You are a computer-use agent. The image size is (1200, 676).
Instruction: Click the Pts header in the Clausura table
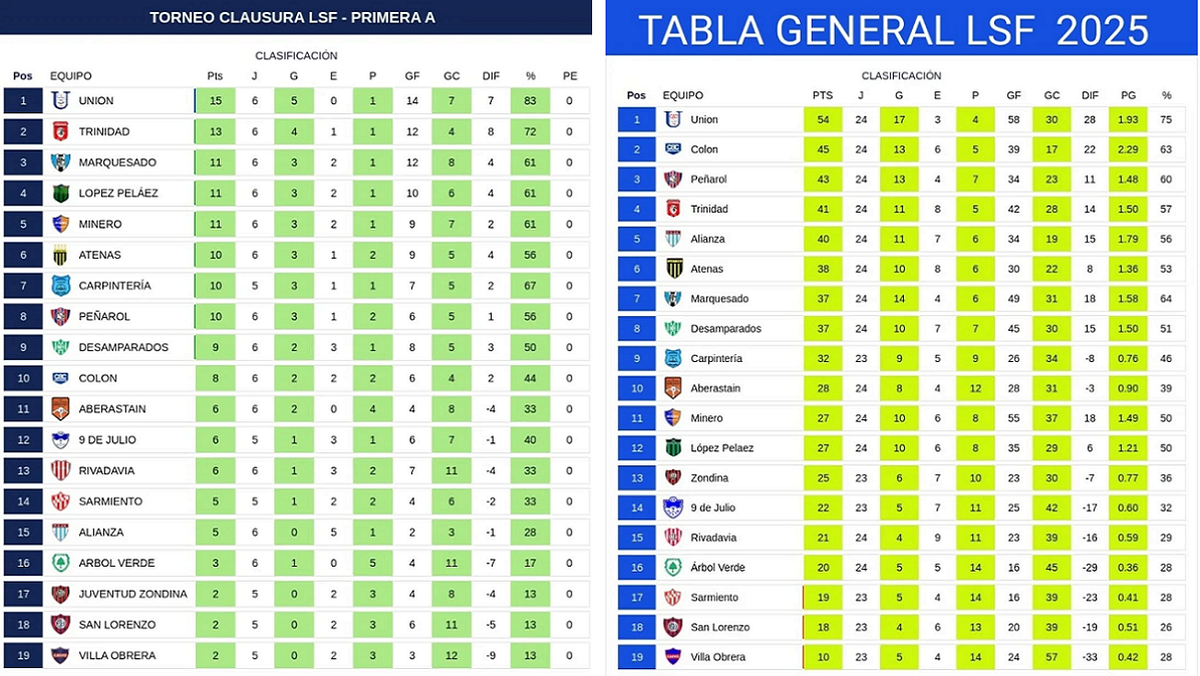pos(215,76)
